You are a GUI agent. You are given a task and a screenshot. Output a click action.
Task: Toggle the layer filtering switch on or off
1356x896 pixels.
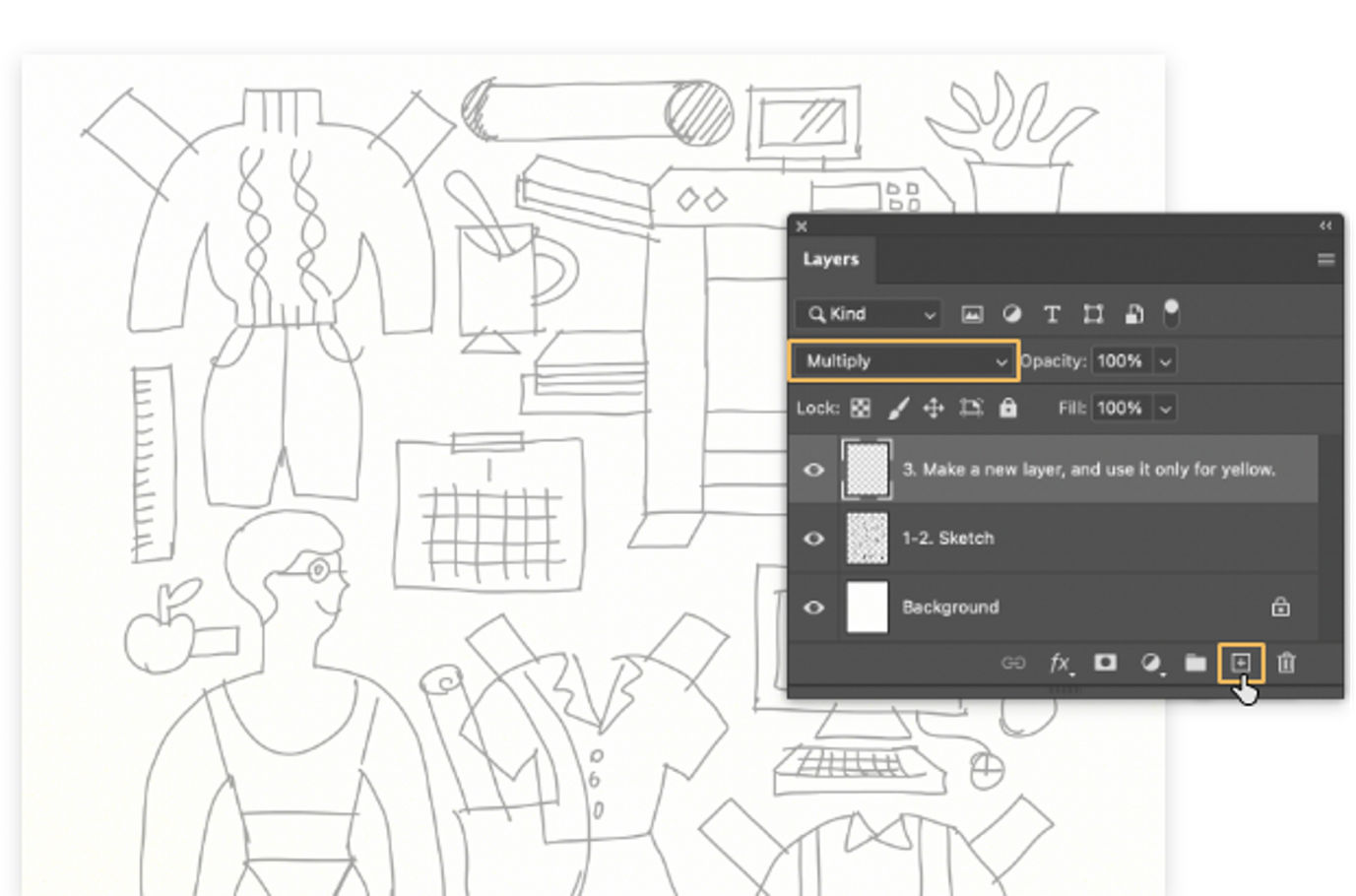(x=1171, y=313)
